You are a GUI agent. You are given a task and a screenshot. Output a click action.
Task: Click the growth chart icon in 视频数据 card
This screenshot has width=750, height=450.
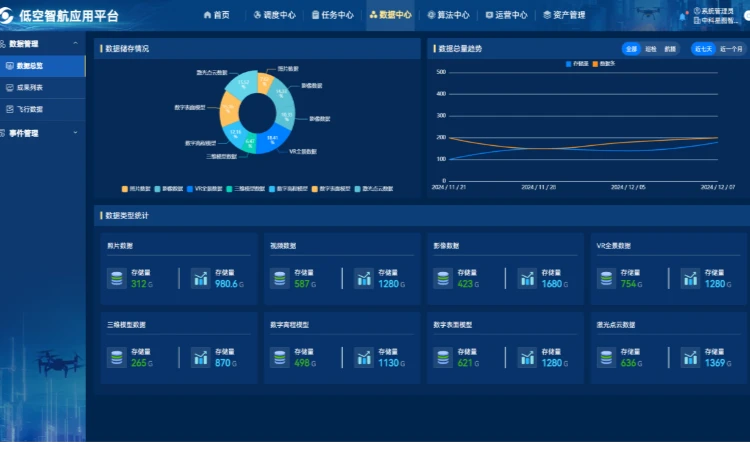[x=364, y=278]
